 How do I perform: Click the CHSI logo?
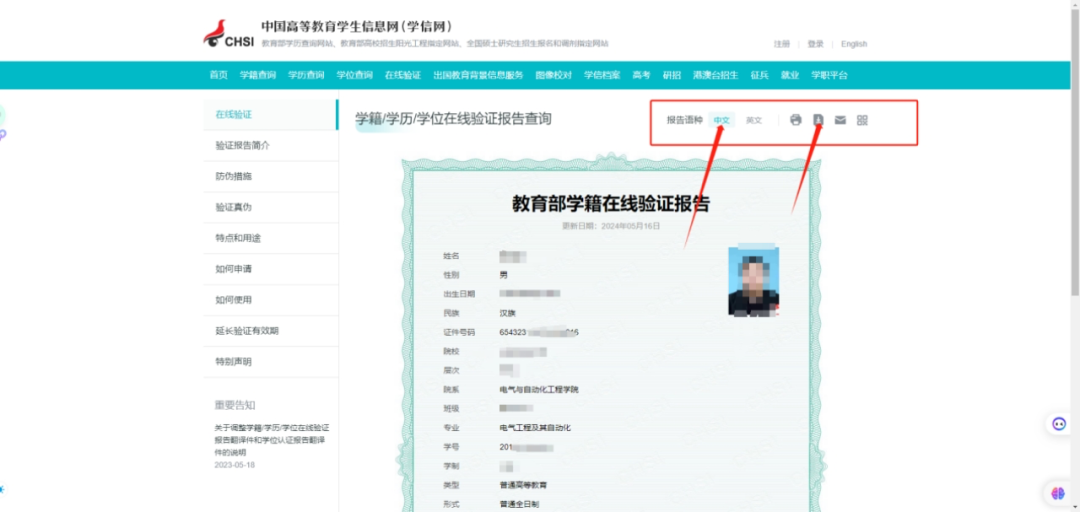tap(229, 34)
